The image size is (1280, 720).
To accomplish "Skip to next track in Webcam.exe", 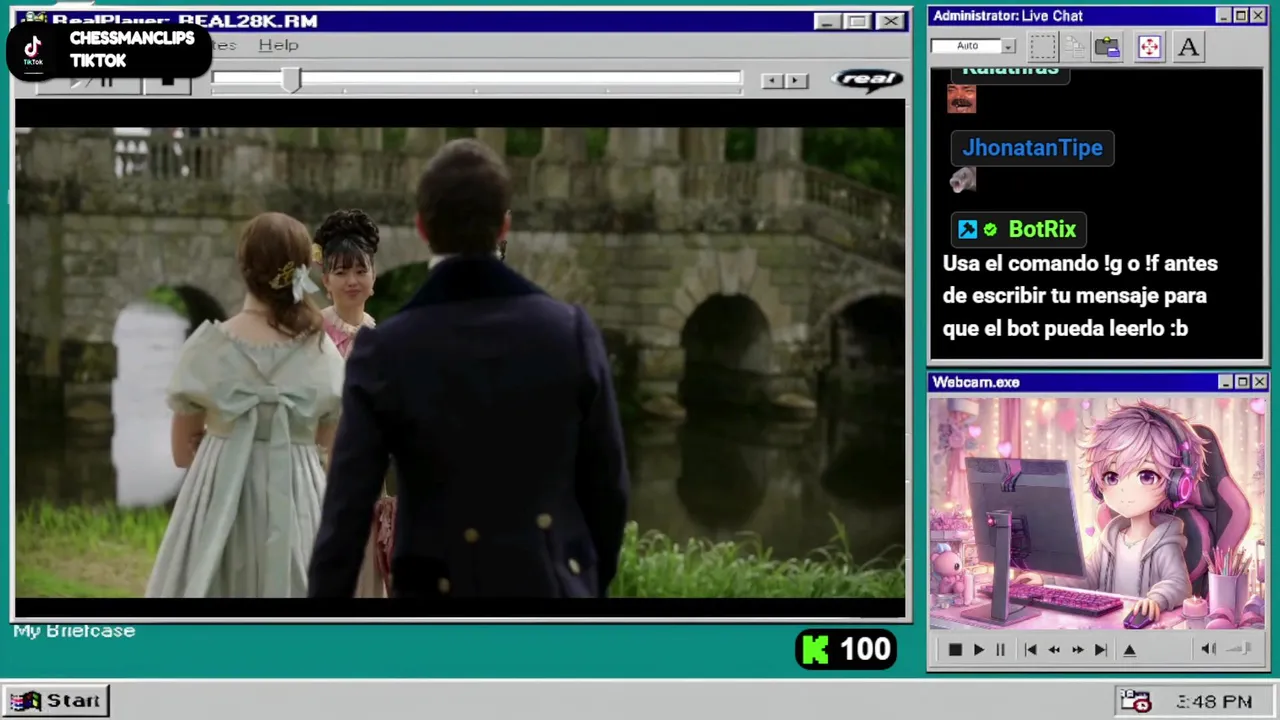I will (x=1100, y=650).
